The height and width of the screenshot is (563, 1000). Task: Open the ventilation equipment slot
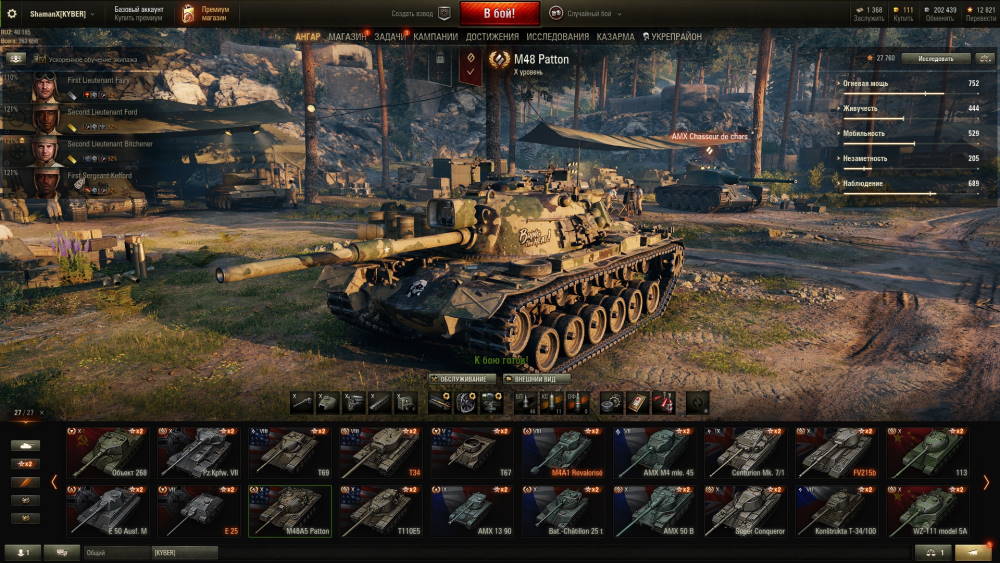point(466,403)
